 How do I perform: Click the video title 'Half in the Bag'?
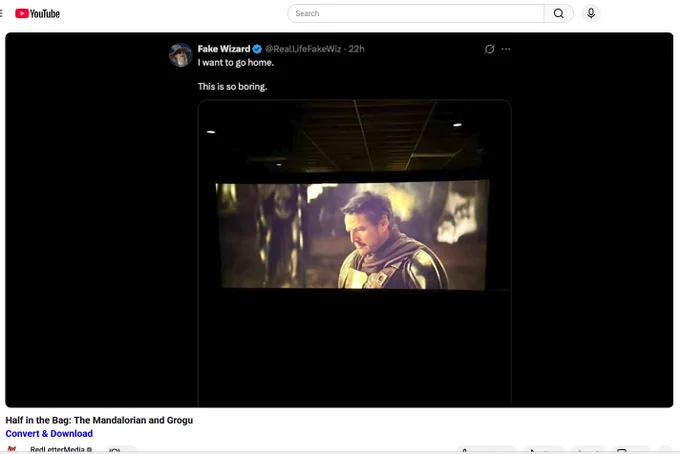click(x=99, y=420)
